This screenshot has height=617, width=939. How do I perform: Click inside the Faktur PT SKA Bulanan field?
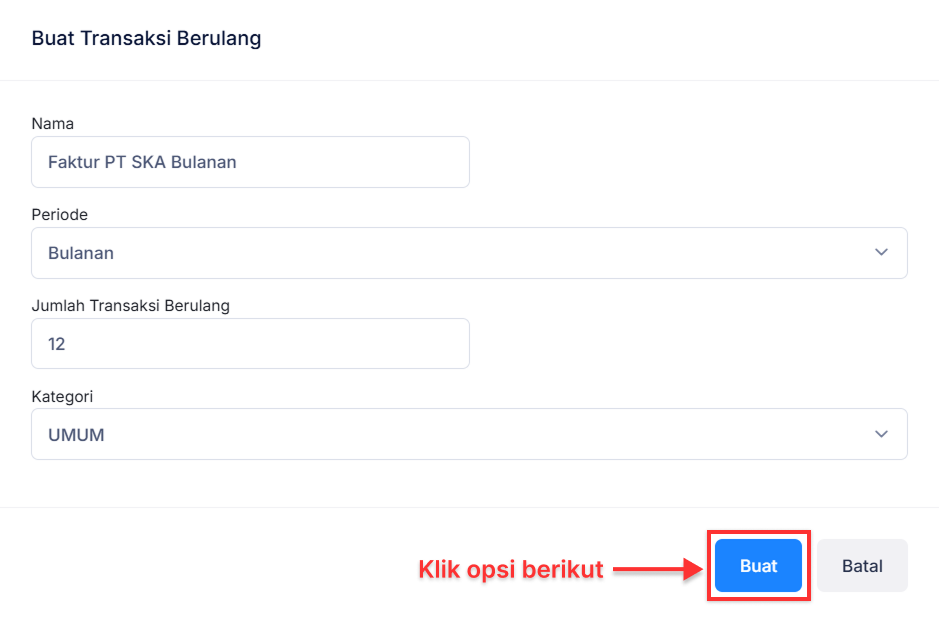[x=250, y=162]
